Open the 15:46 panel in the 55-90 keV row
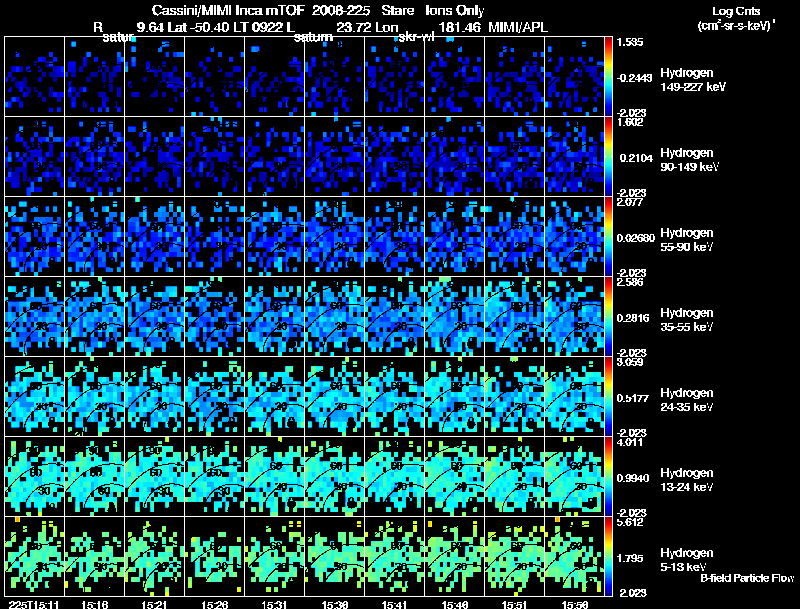 455,237
